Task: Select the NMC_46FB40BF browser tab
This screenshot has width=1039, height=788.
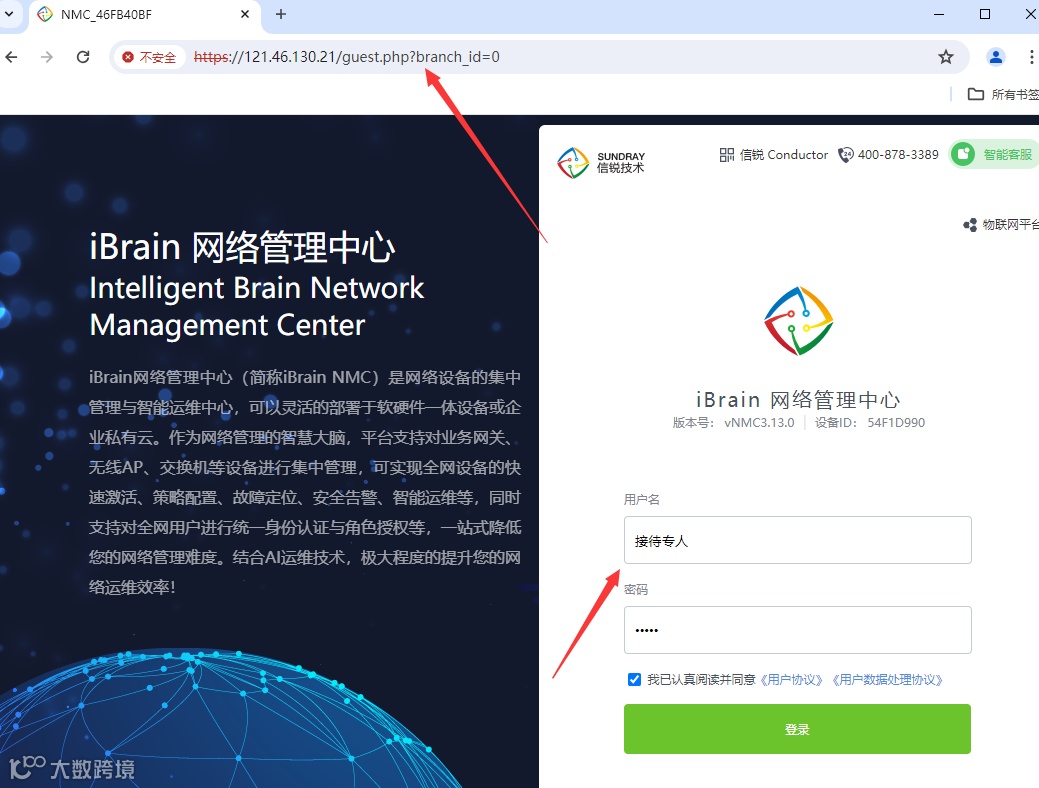Action: coord(144,15)
